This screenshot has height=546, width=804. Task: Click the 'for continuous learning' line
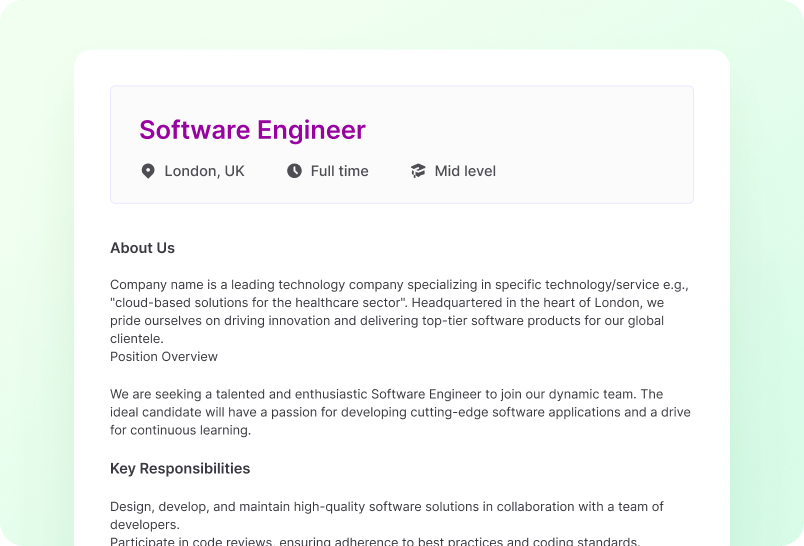pyautogui.click(x=180, y=431)
